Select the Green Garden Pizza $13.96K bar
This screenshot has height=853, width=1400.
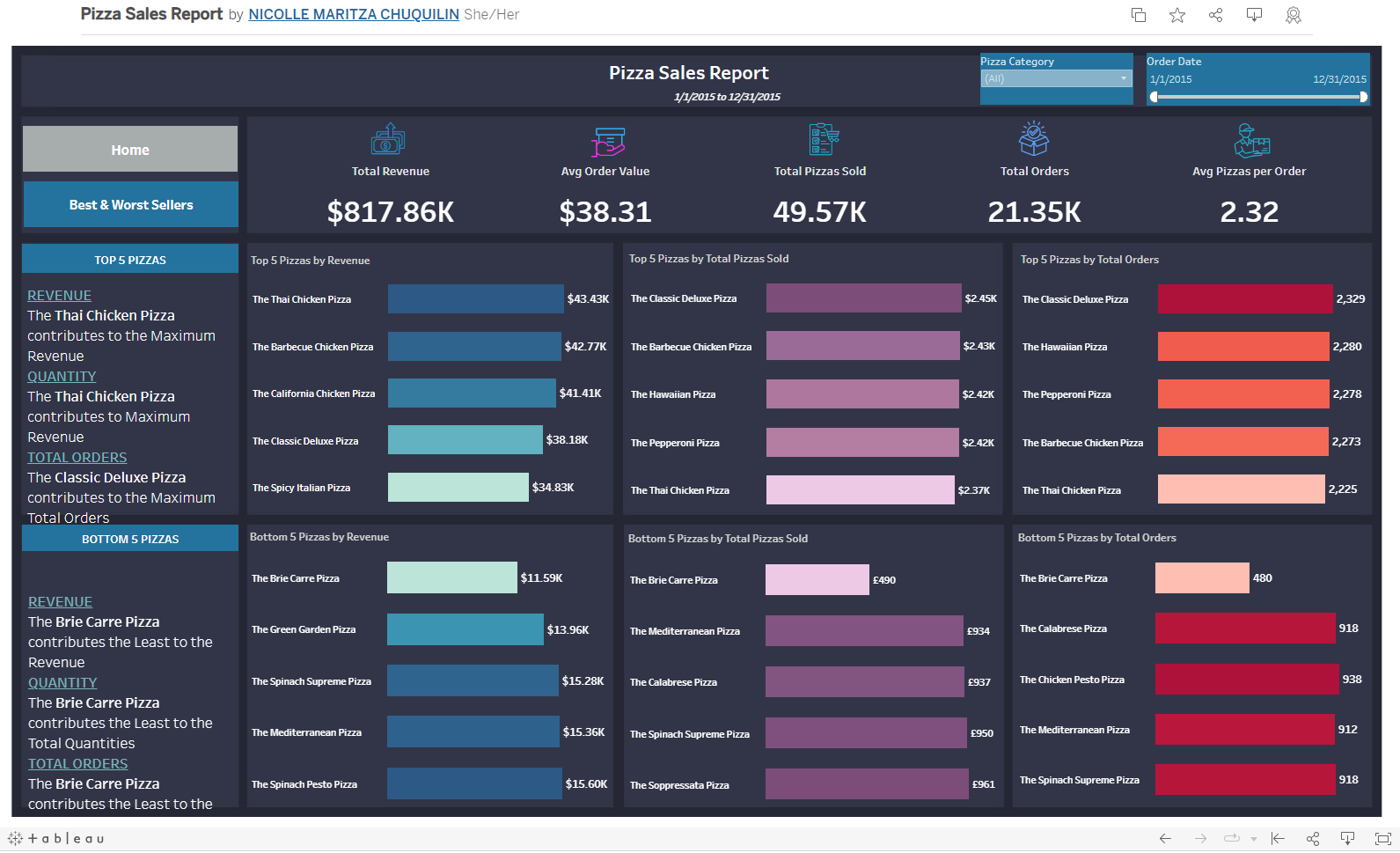[465, 630]
